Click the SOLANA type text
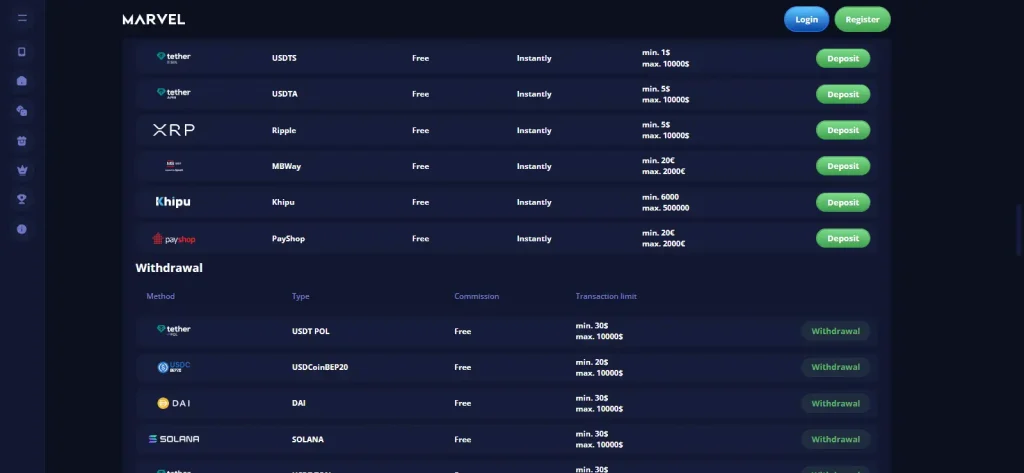This screenshot has height=473, width=1024. click(x=308, y=439)
